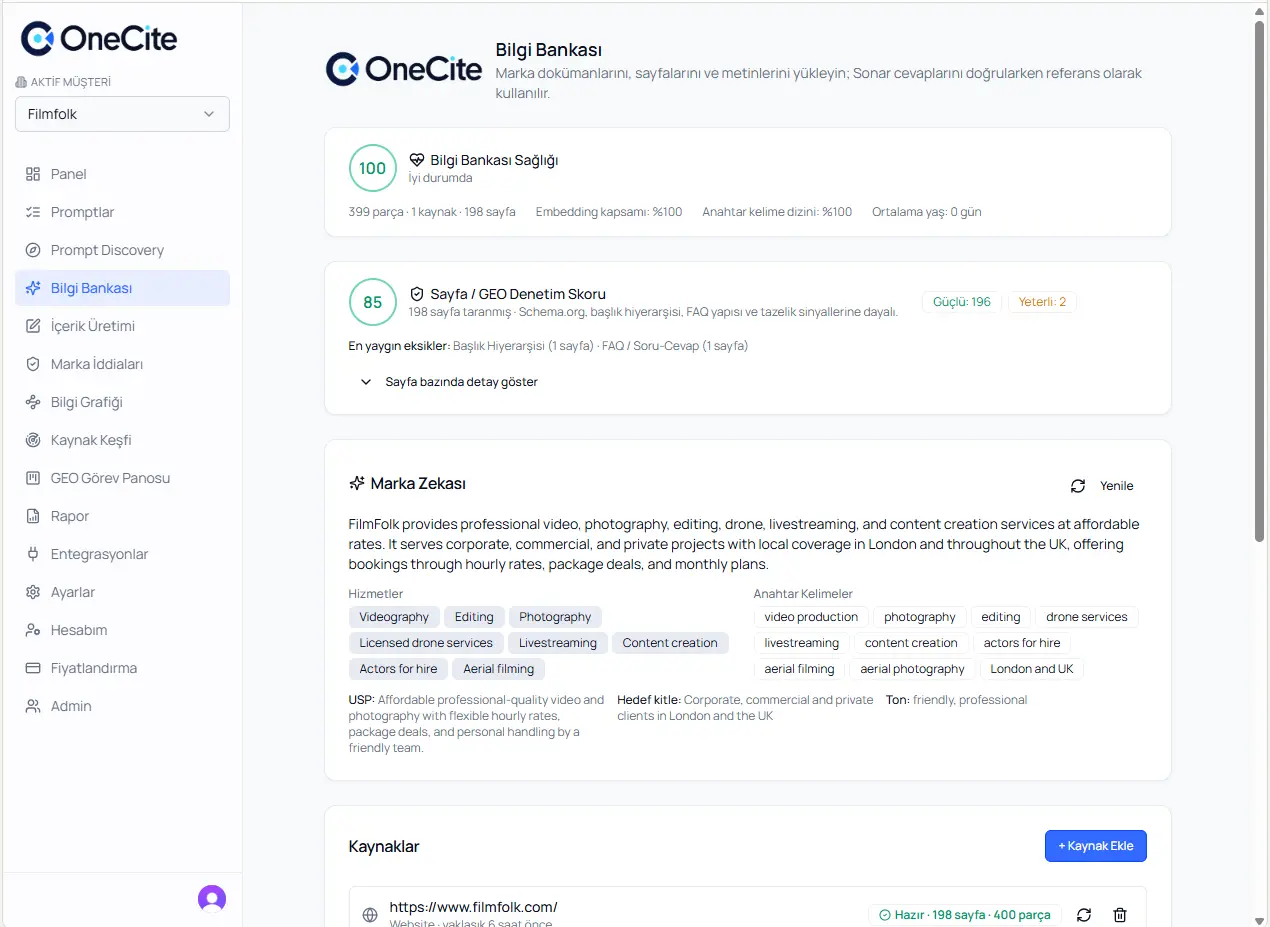Select Bilgi Bankası in the sidebar
1270x927 pixels.
pos(122,288)
